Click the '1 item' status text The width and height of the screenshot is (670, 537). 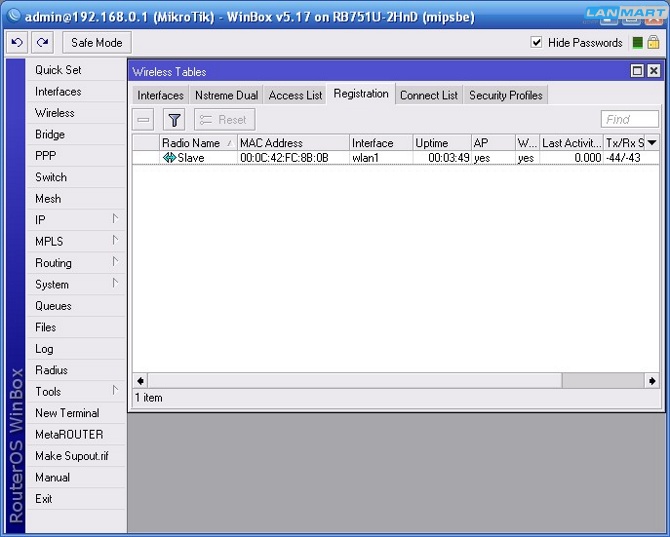[x=149, y=398]
